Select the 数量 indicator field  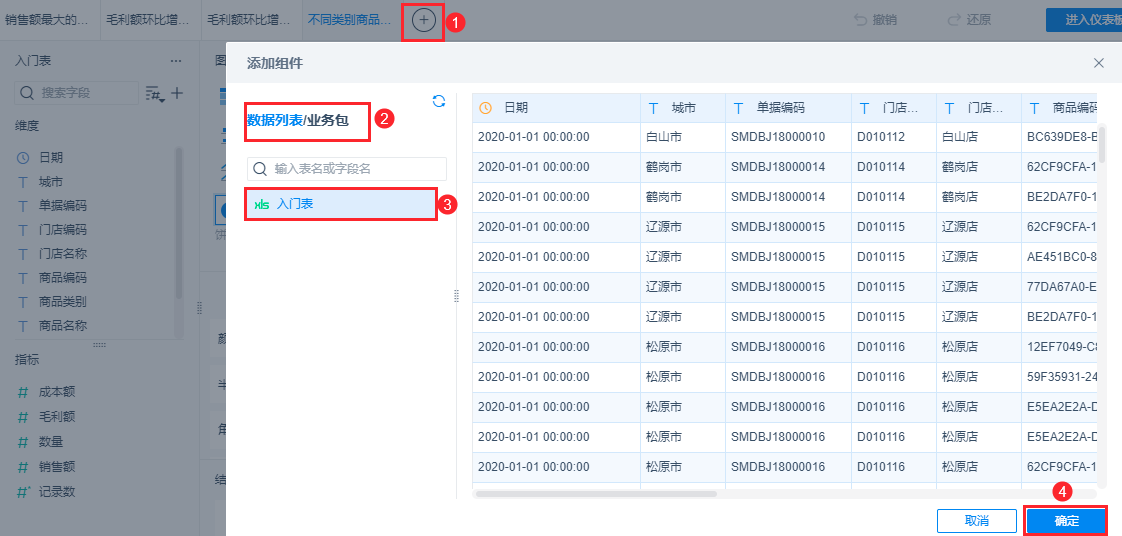(x=51, y=442)
